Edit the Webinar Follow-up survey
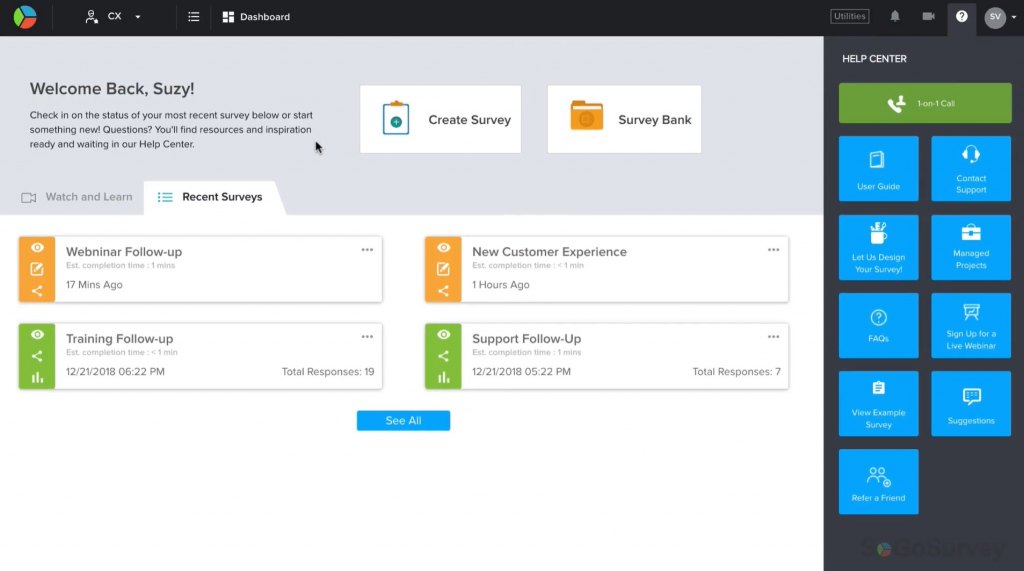Viewport: 1024px width, 571px height. point(37,269)
